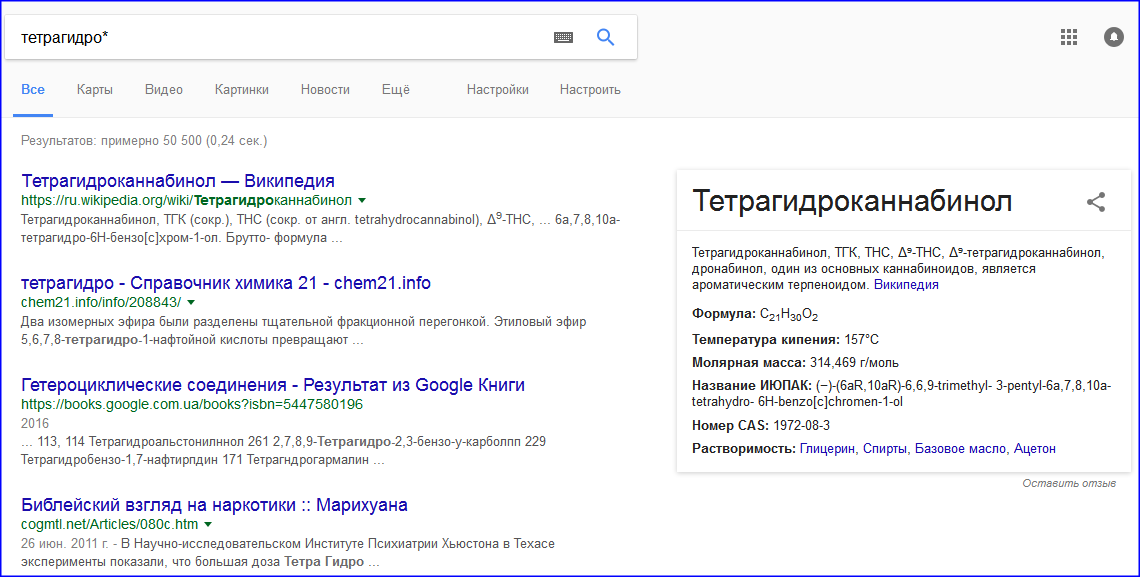Open the Справочник химика 21 result link

tap(225, 283)
